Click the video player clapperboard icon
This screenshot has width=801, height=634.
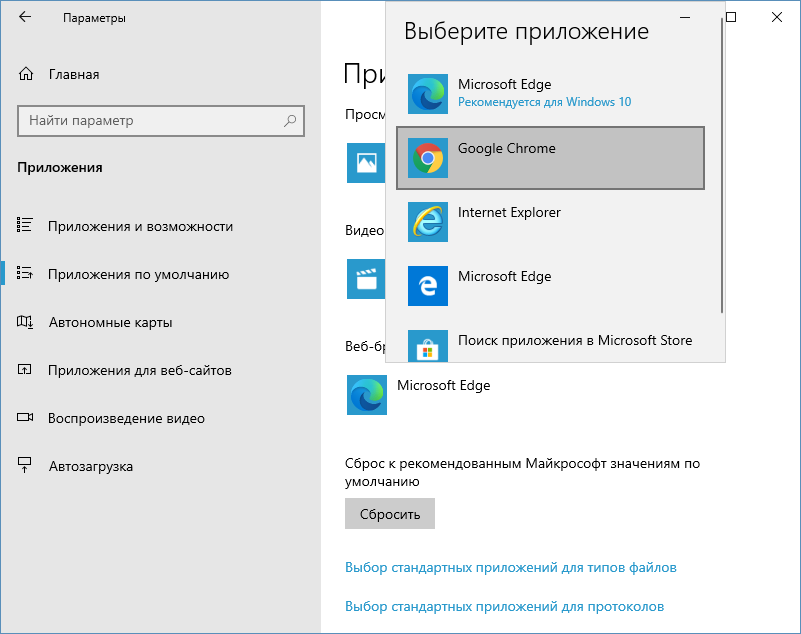(366, 279)
